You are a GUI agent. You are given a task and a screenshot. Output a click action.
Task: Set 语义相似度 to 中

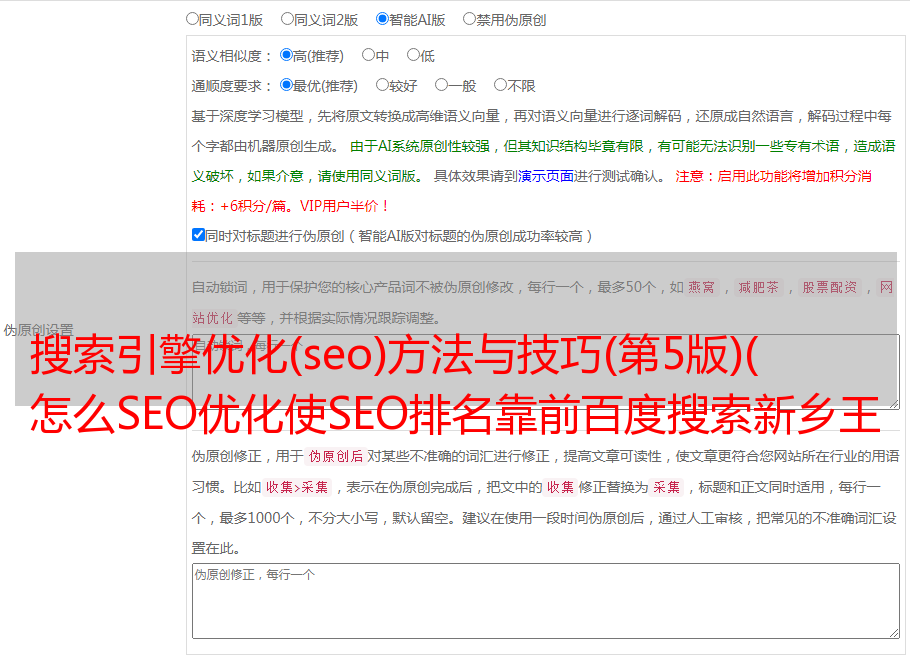click(368, 55)
